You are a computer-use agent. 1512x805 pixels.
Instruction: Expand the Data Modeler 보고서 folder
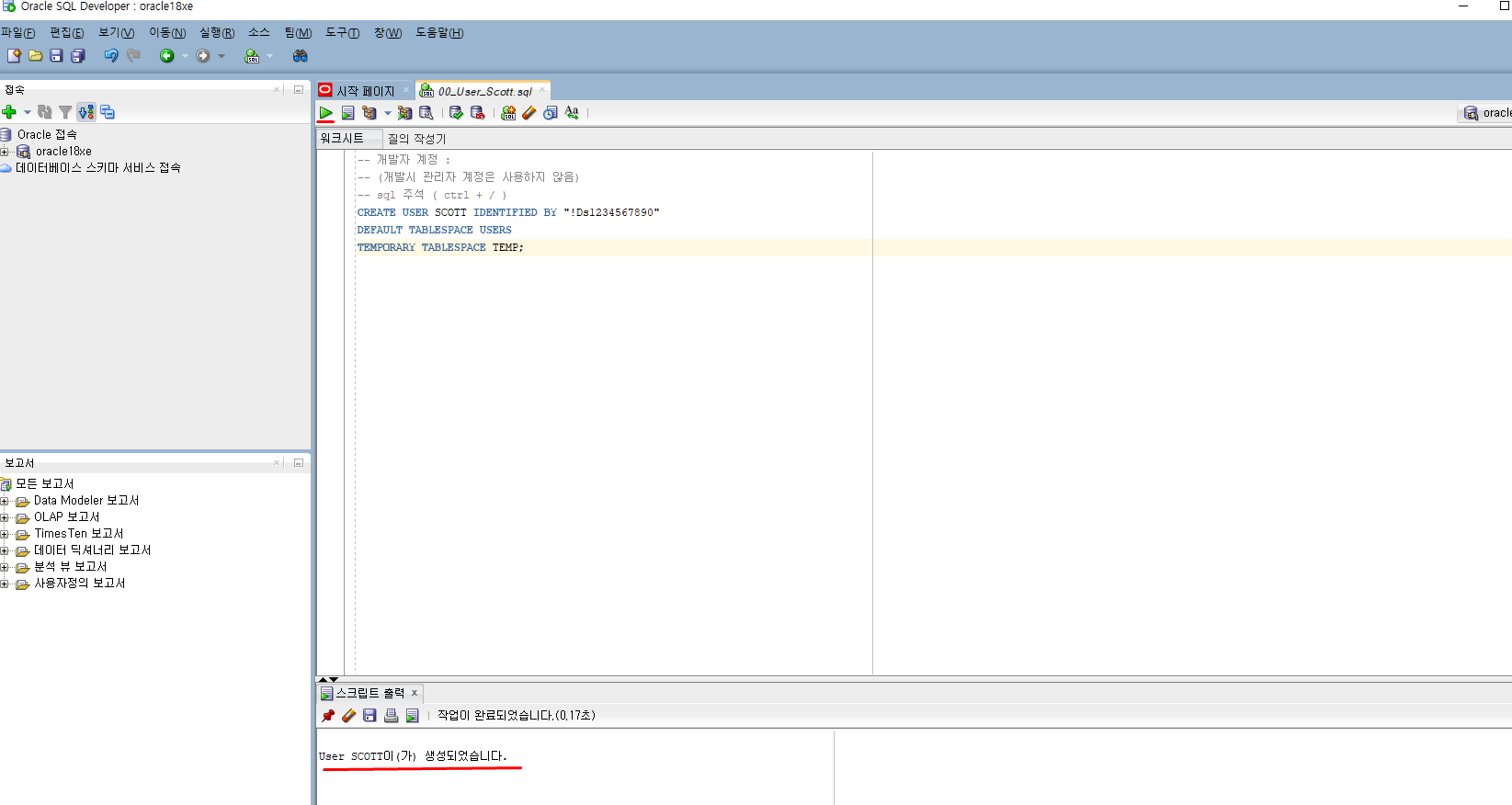[x=5, y=501]
